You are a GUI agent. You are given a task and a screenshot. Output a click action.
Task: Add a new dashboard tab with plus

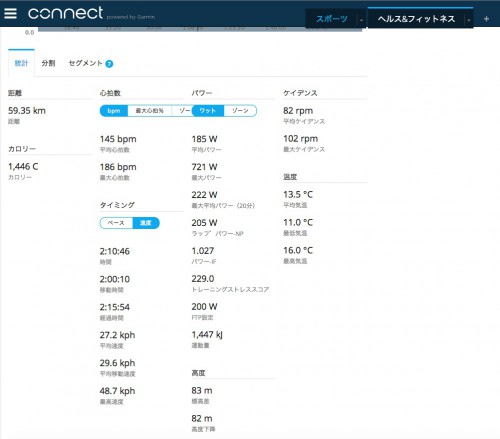tap(486, 19)
